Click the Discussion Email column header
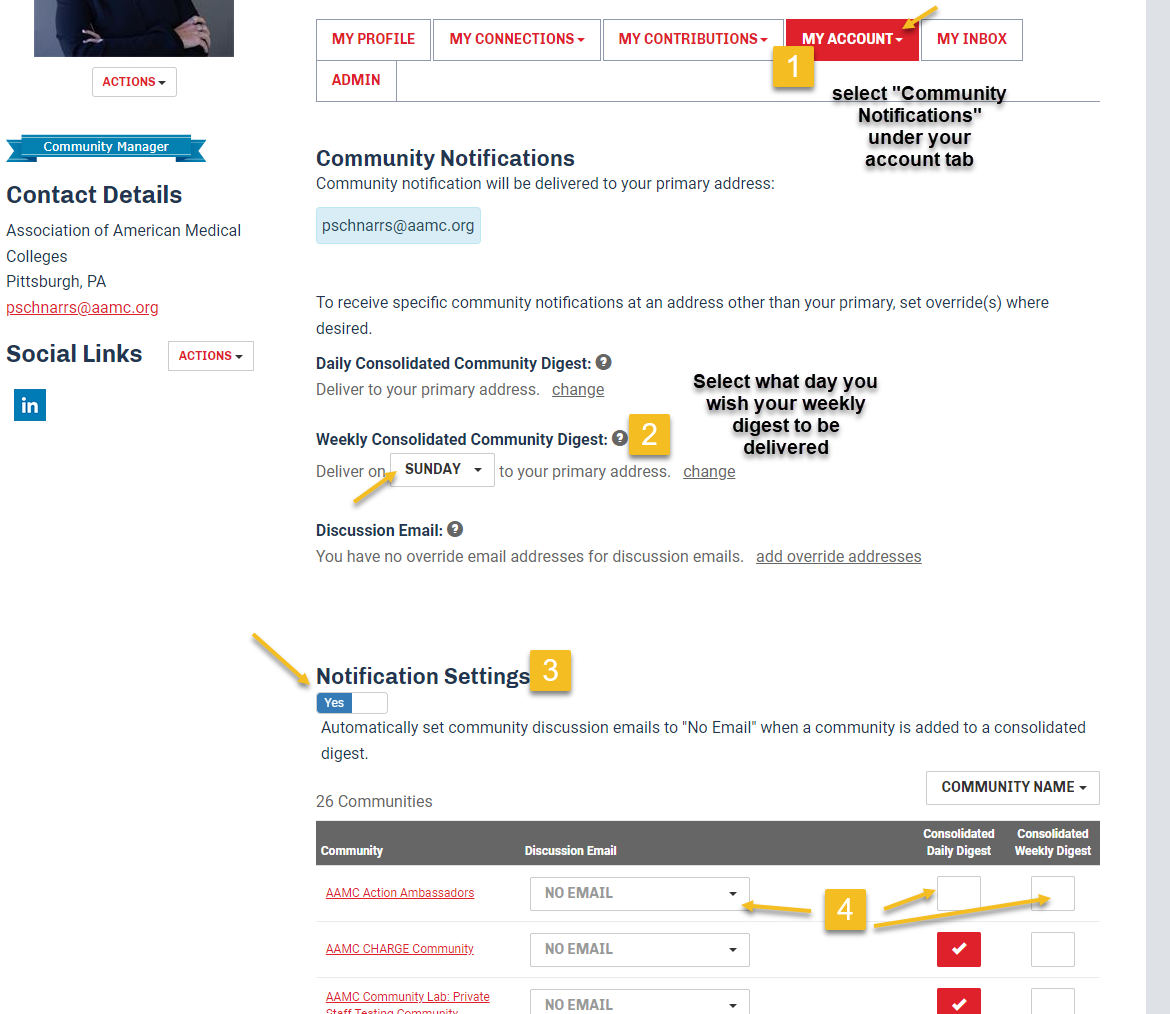 [570, 851]
